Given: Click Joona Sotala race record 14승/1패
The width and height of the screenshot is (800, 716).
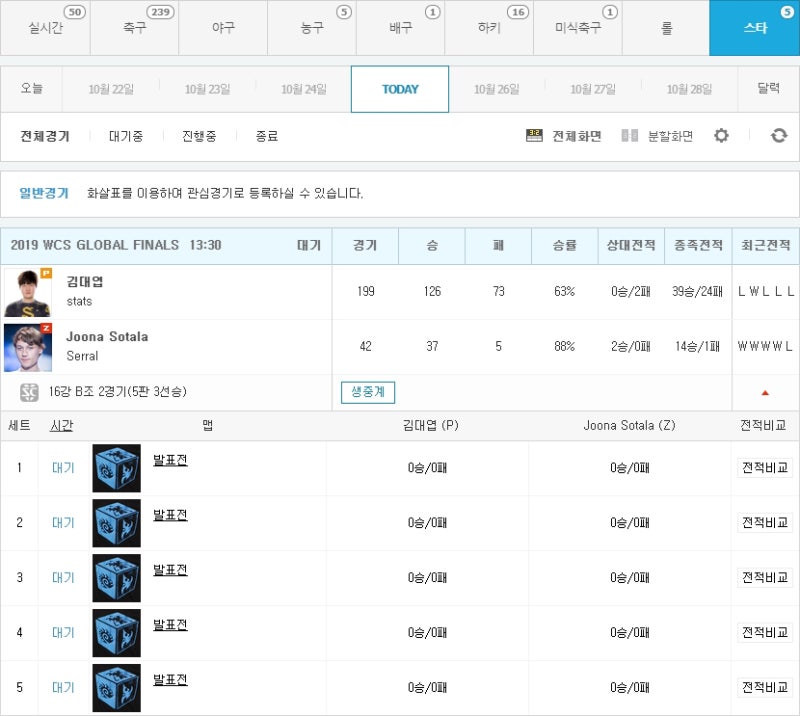Looking at the screenshot, I should pyautogui.click(x=697, y=347).
